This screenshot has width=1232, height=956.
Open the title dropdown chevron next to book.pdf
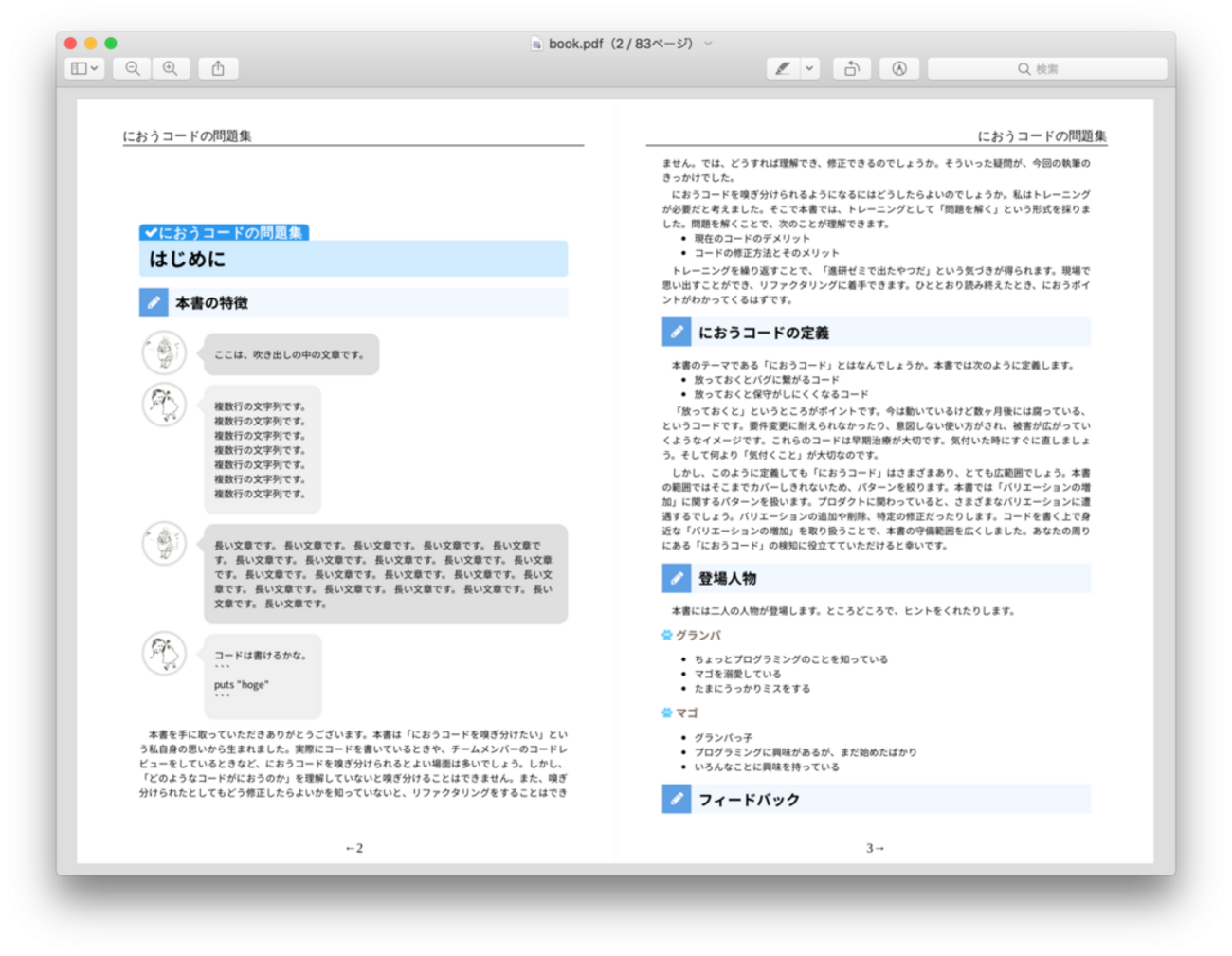click(708, 44)
